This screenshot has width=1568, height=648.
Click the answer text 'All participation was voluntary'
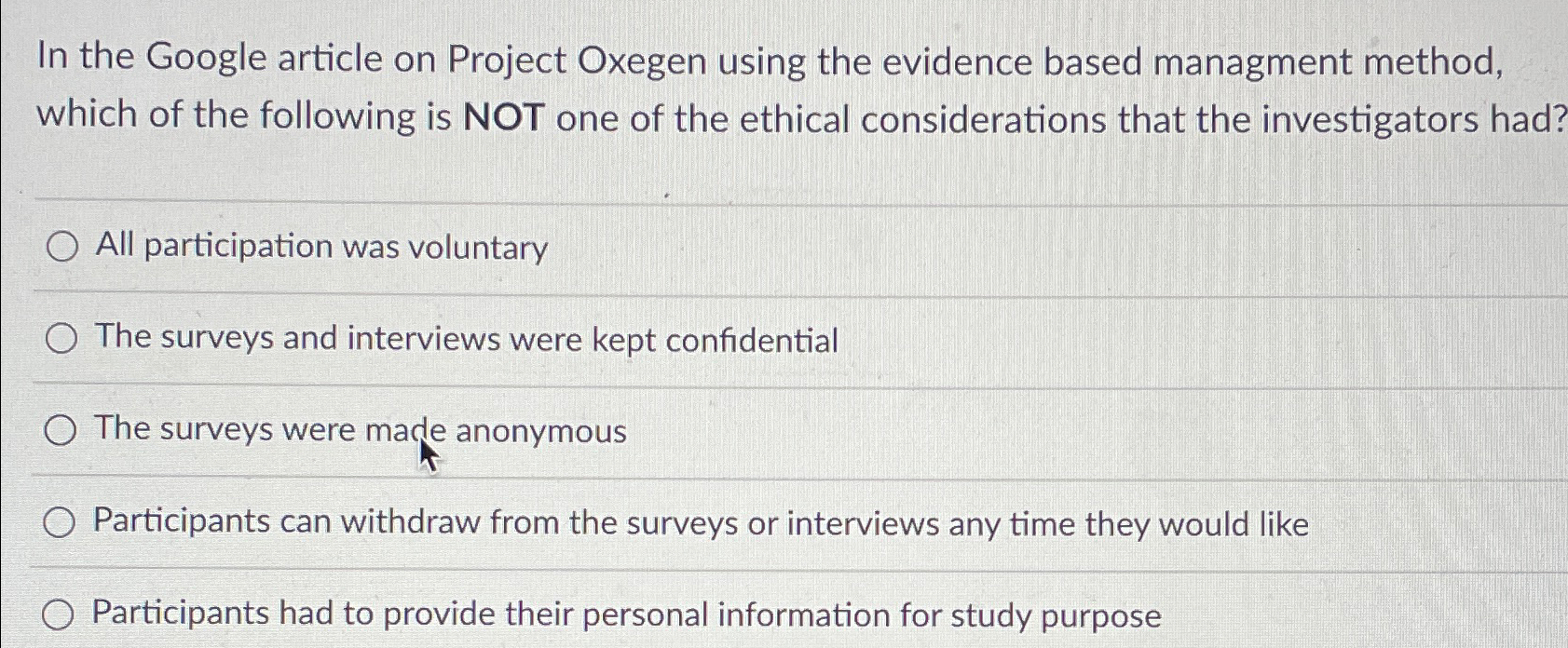[x=317, y=246]
